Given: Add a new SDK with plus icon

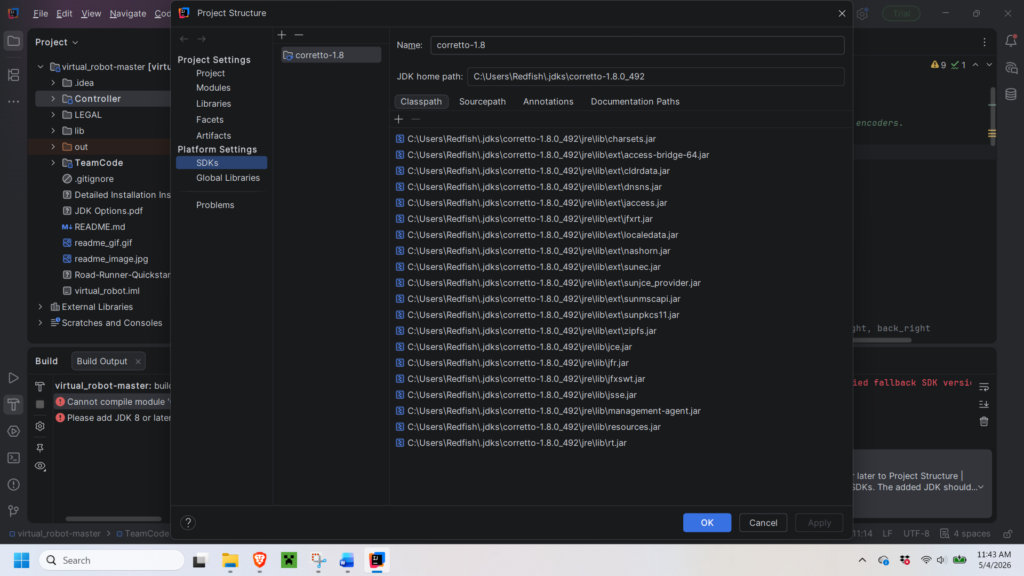Looking at the screenshot, I should pos(281,35).
